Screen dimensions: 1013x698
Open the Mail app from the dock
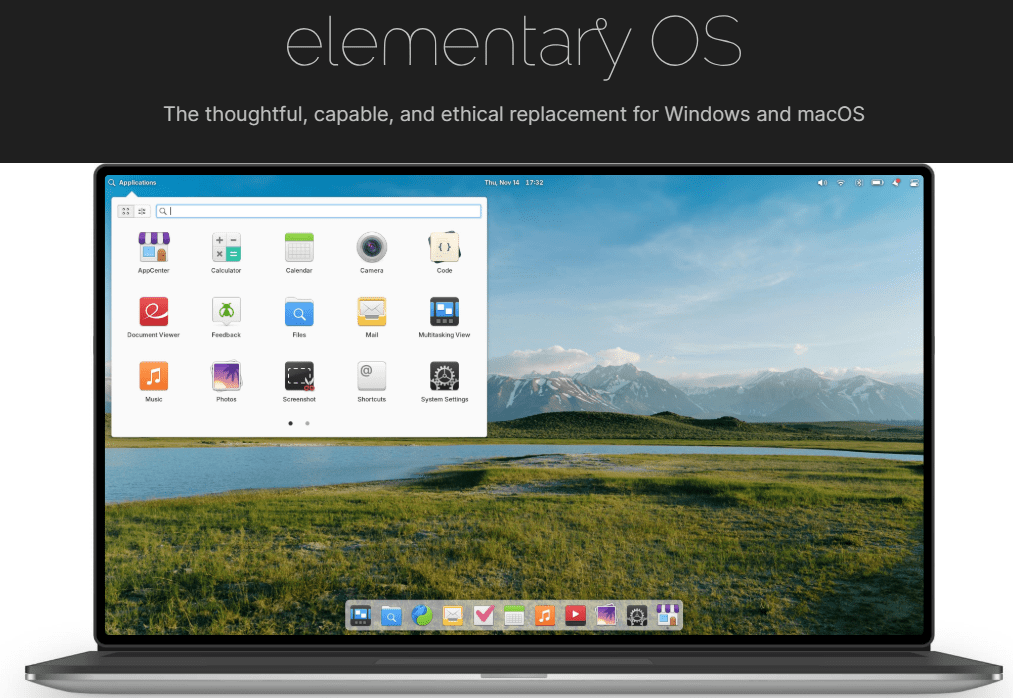click(x=452, y=615)
